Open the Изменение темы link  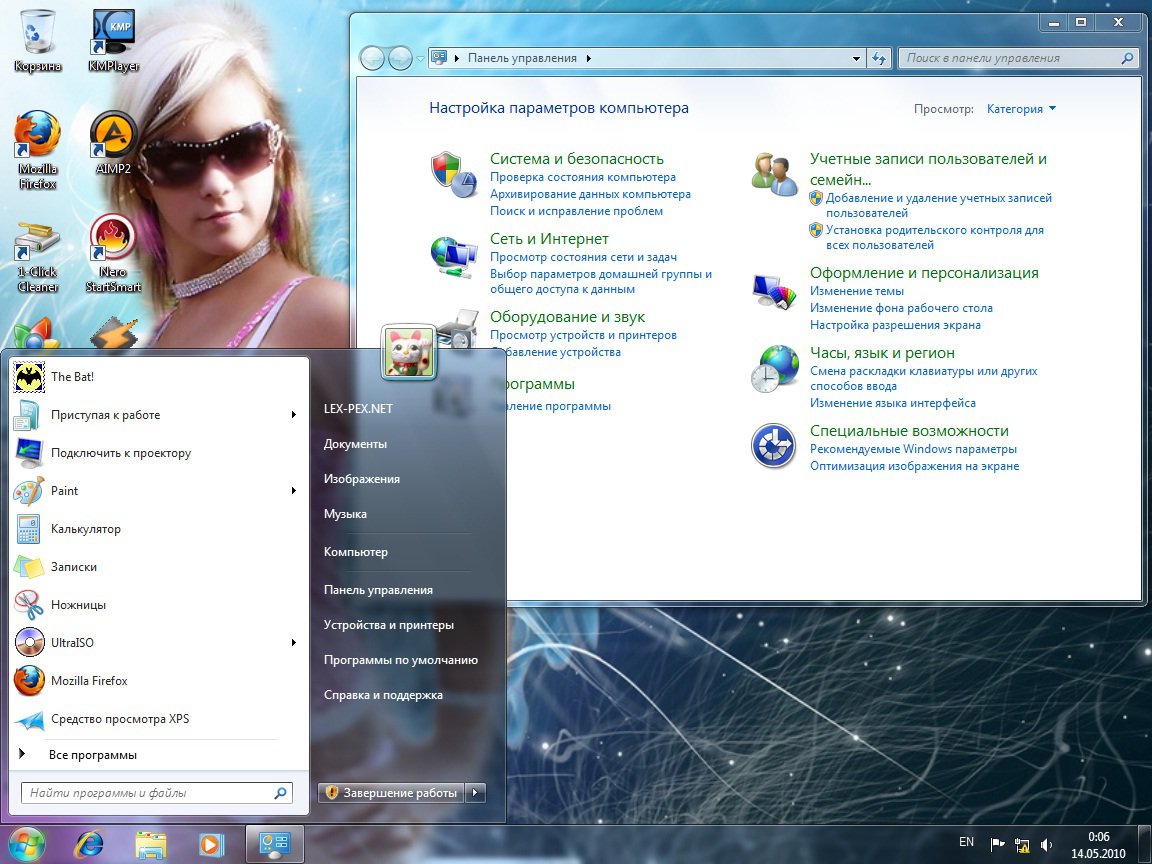(856, 291)
